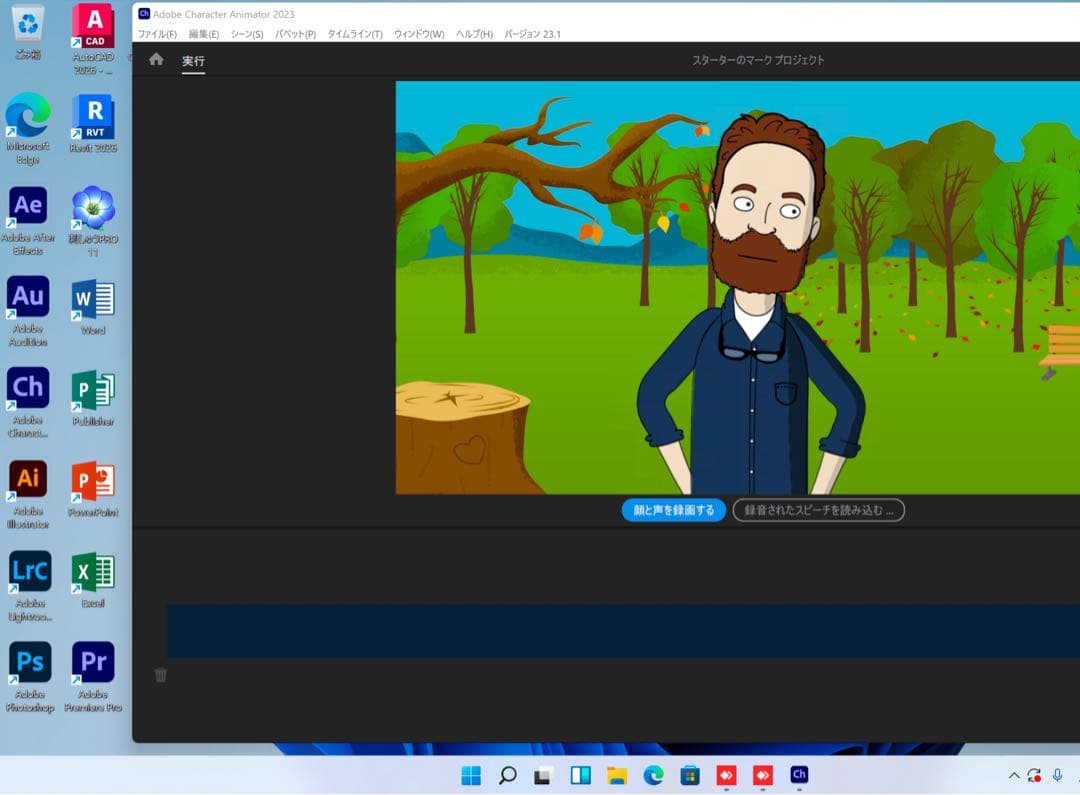Open the パペット(P) menu

click(295, 34)
